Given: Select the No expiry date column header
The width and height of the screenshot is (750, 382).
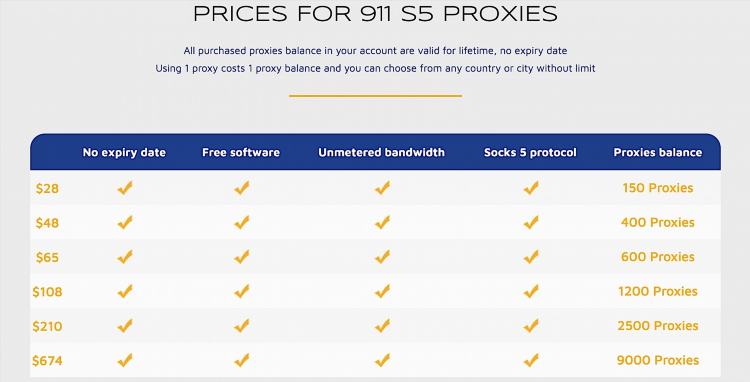Looking at the screenshot, I should point(124,153).
